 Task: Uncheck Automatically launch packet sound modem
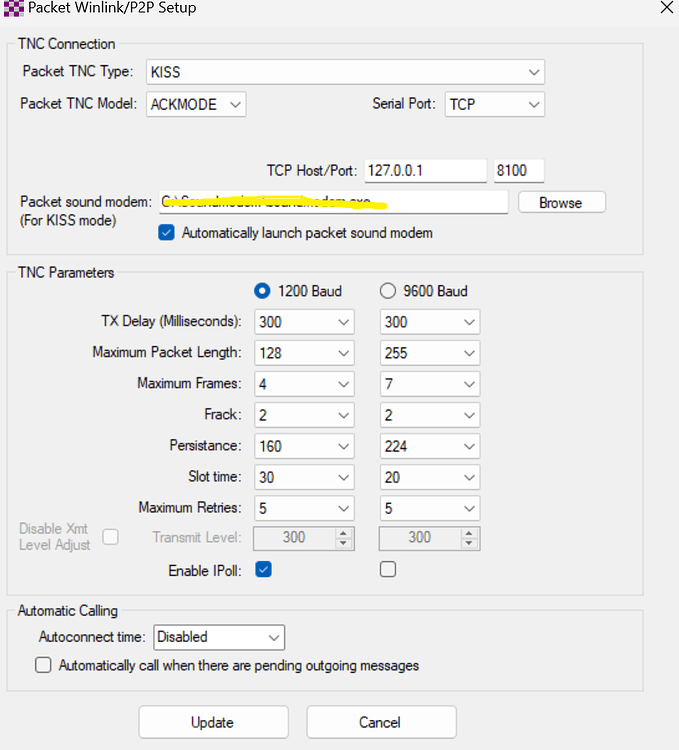coord(167,233)
